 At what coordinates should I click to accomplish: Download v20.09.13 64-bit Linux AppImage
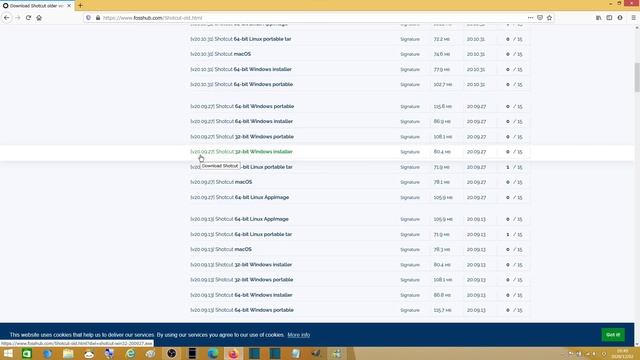[x=239, y=219]
